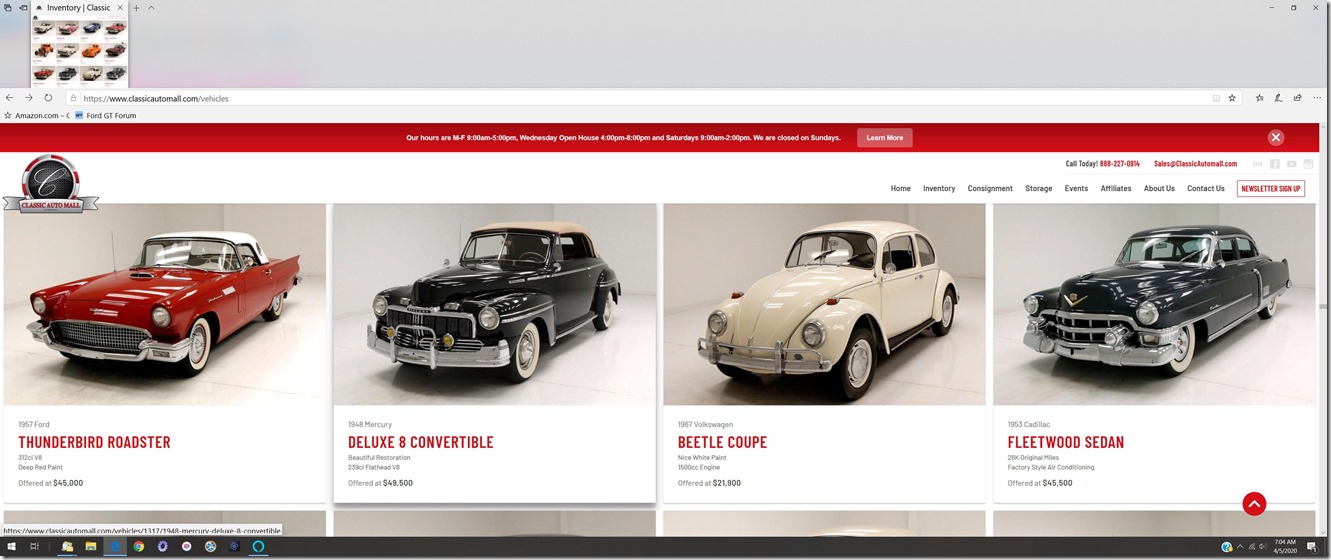
Task: Open the Affiliates menu item
Action: click(1116, 188)
